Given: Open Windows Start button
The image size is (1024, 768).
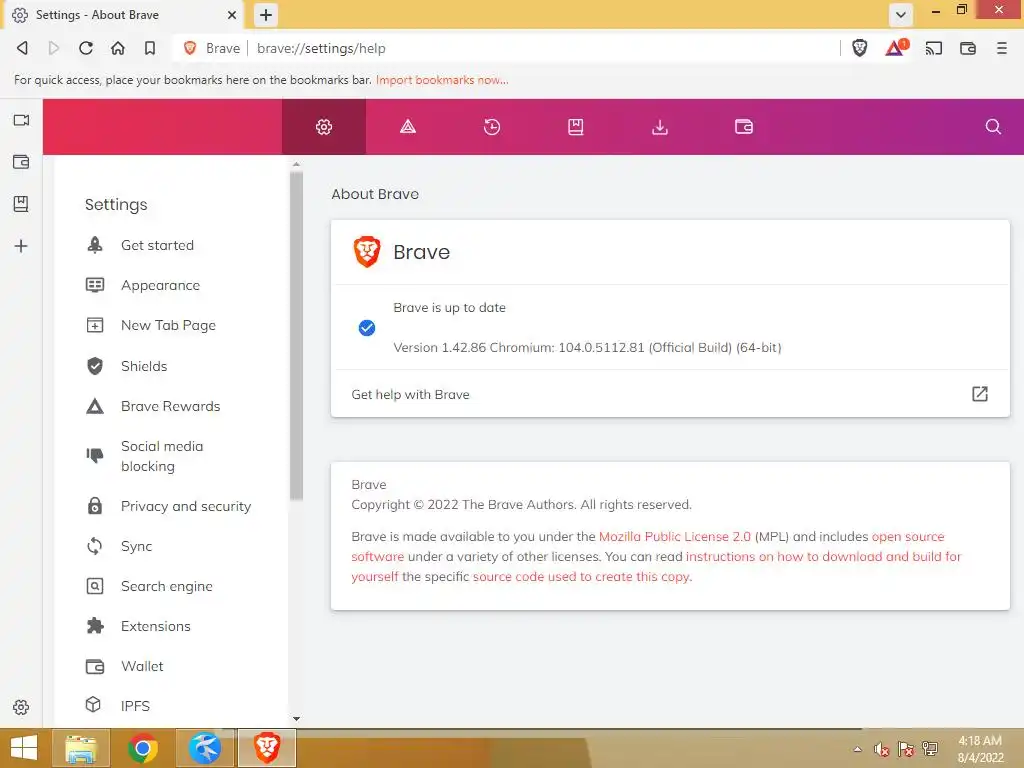Looking at the screenshot, I should (x=24, y=748).
